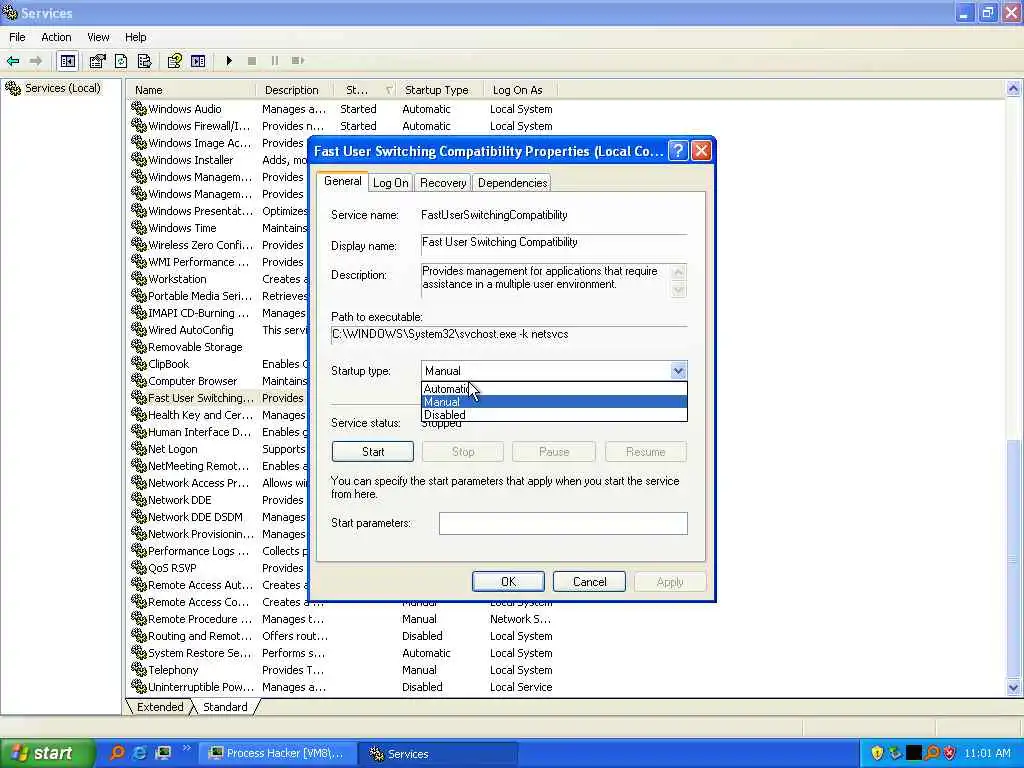Viewport: 1024px width, 768px height.
Task: Click the Pause Service toolbar icon
Action: pos(275,61)
